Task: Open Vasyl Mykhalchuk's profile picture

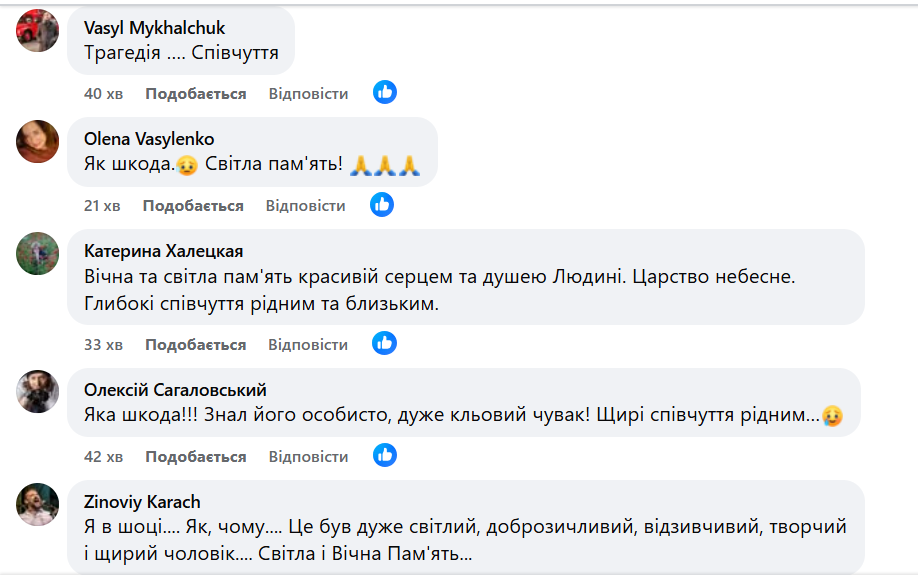Action: [x=38, y=30]
